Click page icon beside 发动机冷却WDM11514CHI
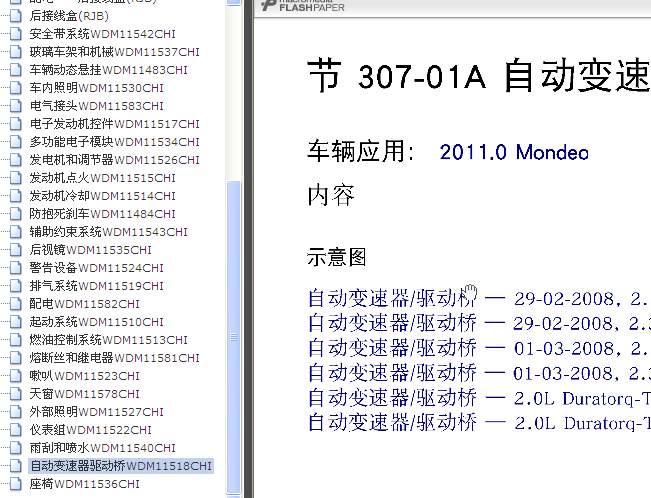The image size is (651, 498). coord(16,196)
